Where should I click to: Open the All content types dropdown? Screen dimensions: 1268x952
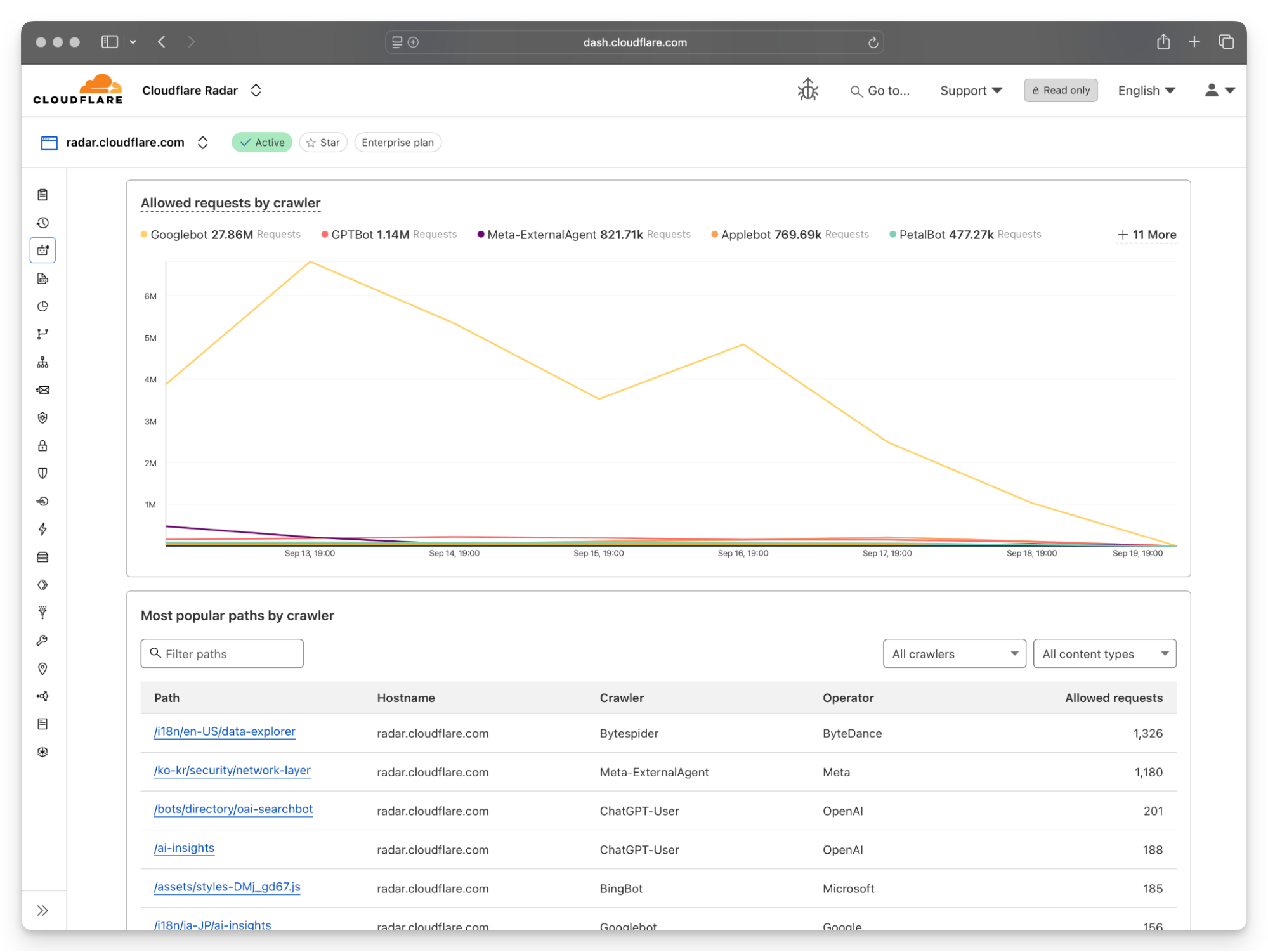1104,654
